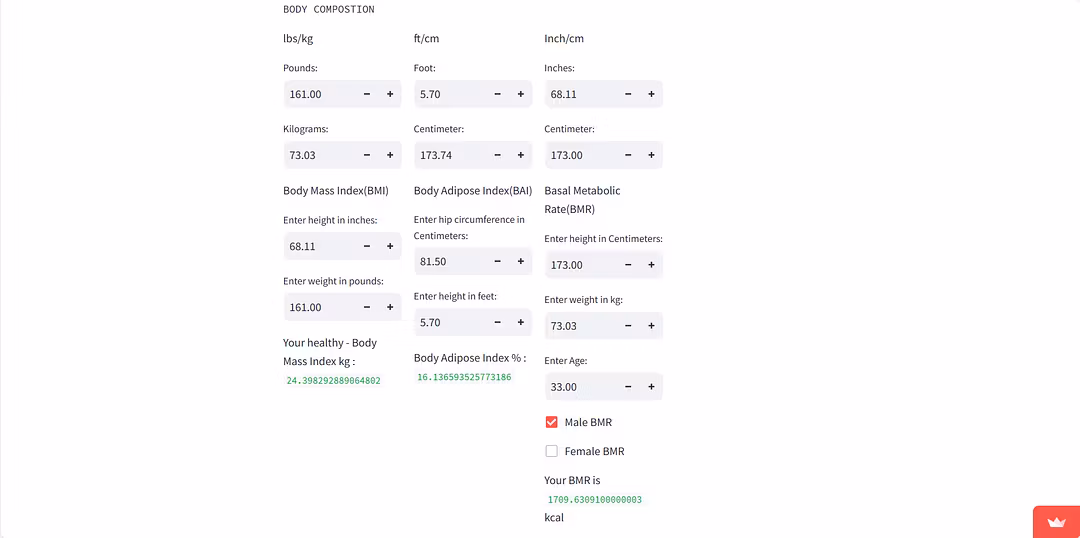Enable the Female BMR checkbox
Screen dimensions: 1080x538
(551, 451)
